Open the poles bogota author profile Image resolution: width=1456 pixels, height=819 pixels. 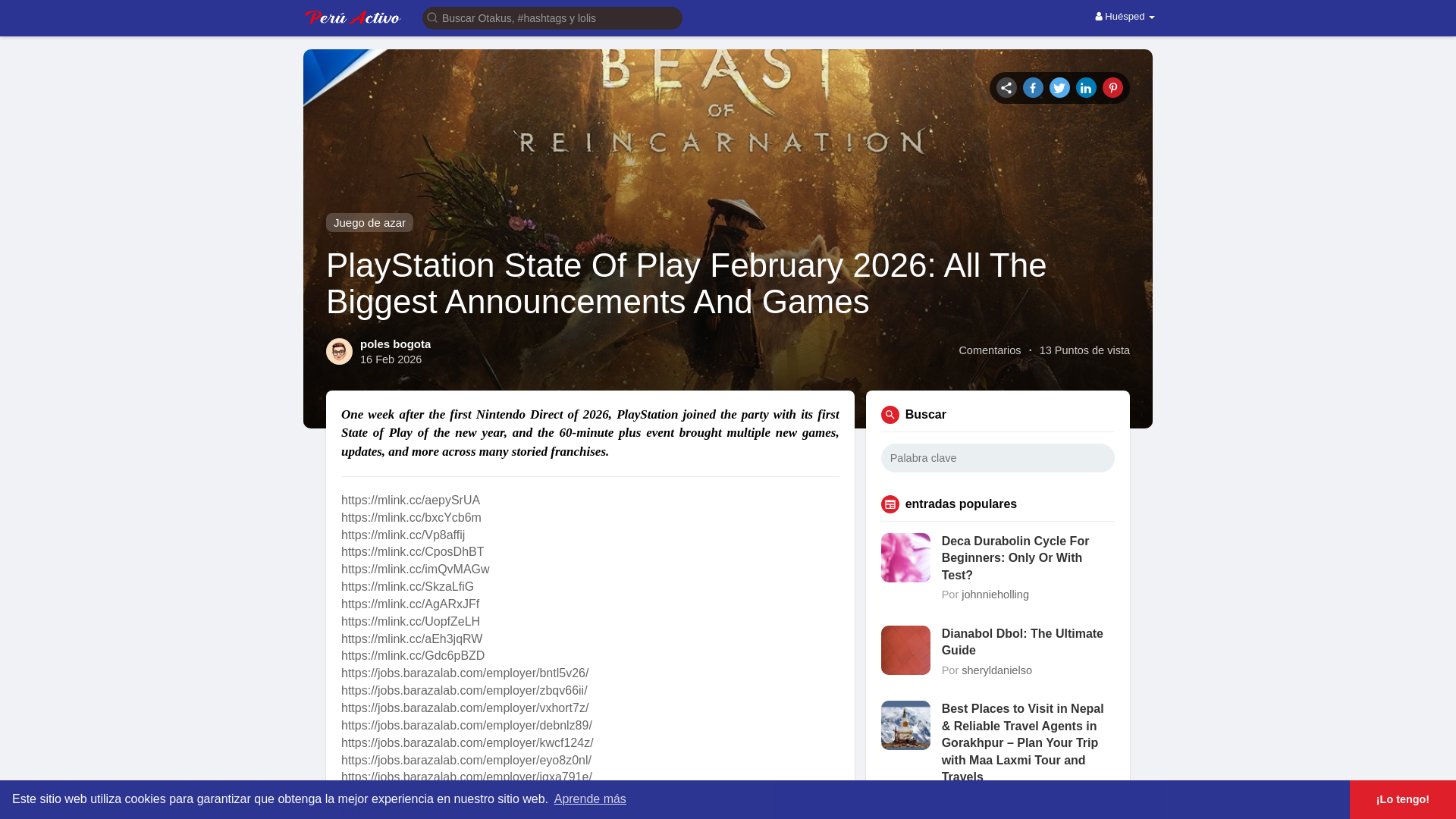pos(395,344)
